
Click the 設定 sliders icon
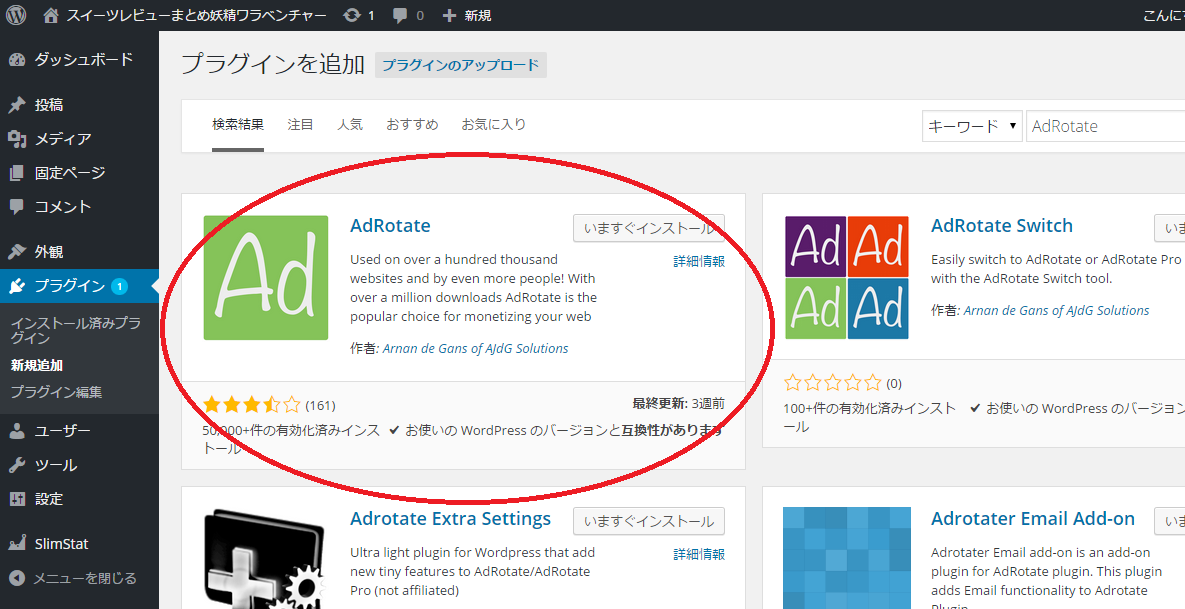(x=17, y=499)
